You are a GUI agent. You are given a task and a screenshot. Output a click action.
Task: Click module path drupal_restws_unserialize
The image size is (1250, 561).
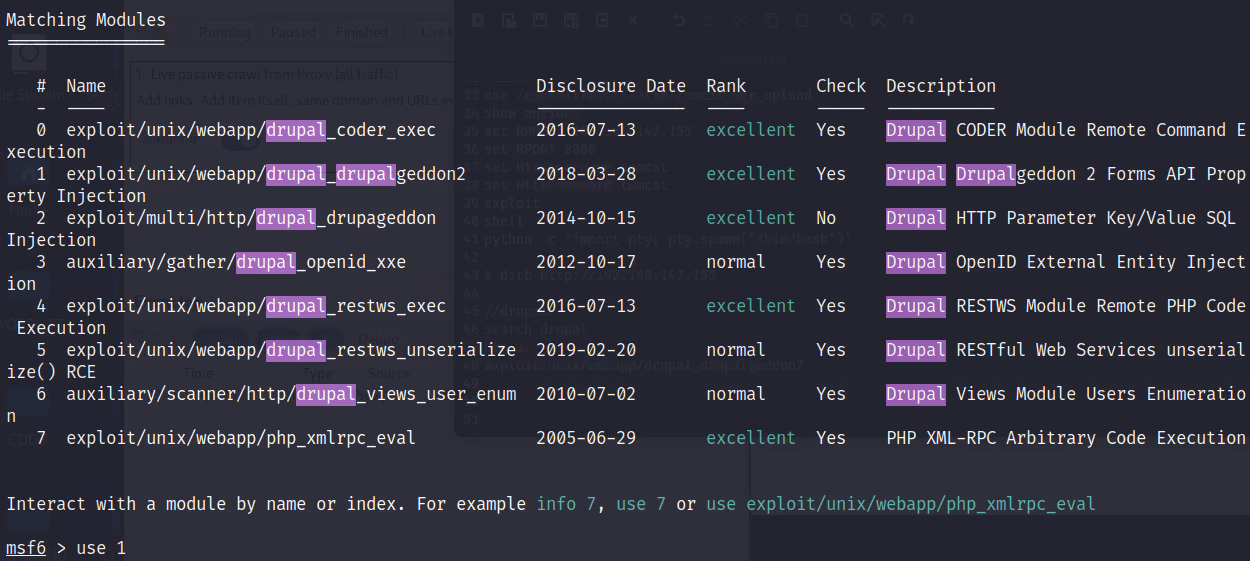click(x=391, y=350)
